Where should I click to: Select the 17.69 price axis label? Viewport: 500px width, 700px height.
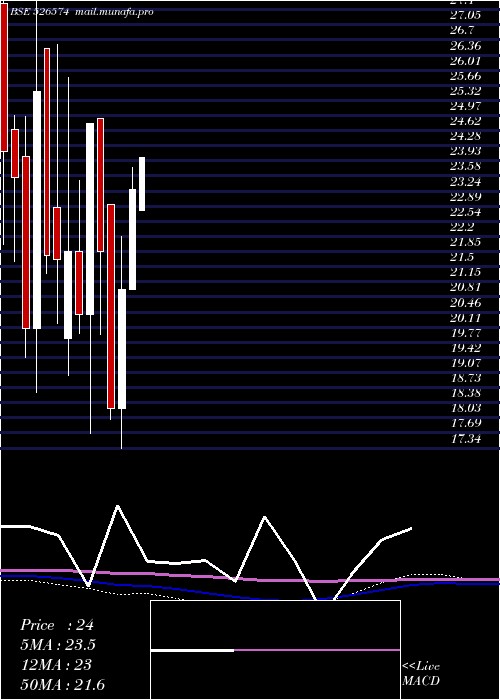click(466, 424)
